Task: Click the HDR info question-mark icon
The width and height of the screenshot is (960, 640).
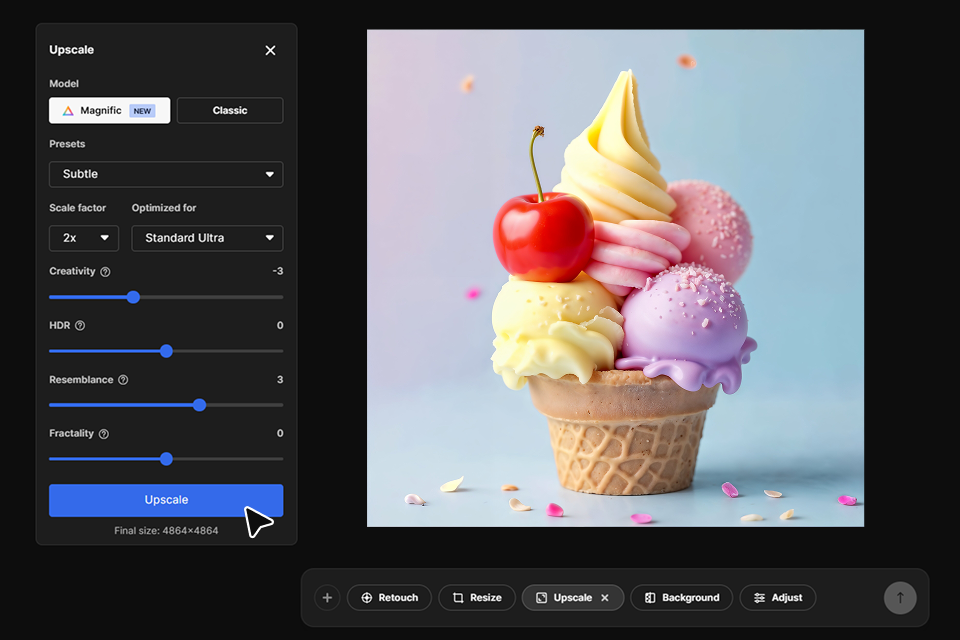Action: click(80, 326)
